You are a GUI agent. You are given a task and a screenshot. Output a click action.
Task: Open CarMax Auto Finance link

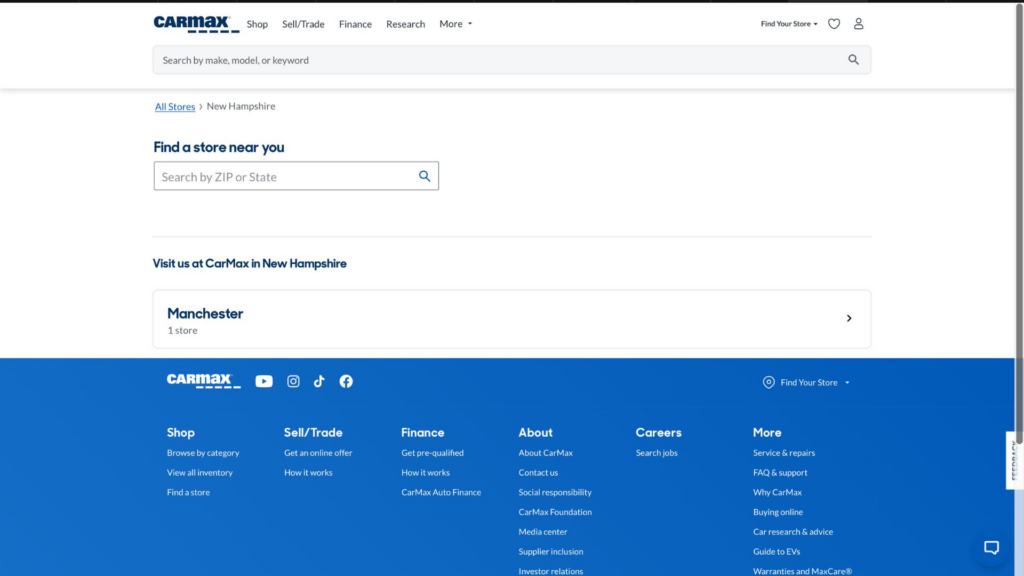pyautogui.click(x=441, y=492)
